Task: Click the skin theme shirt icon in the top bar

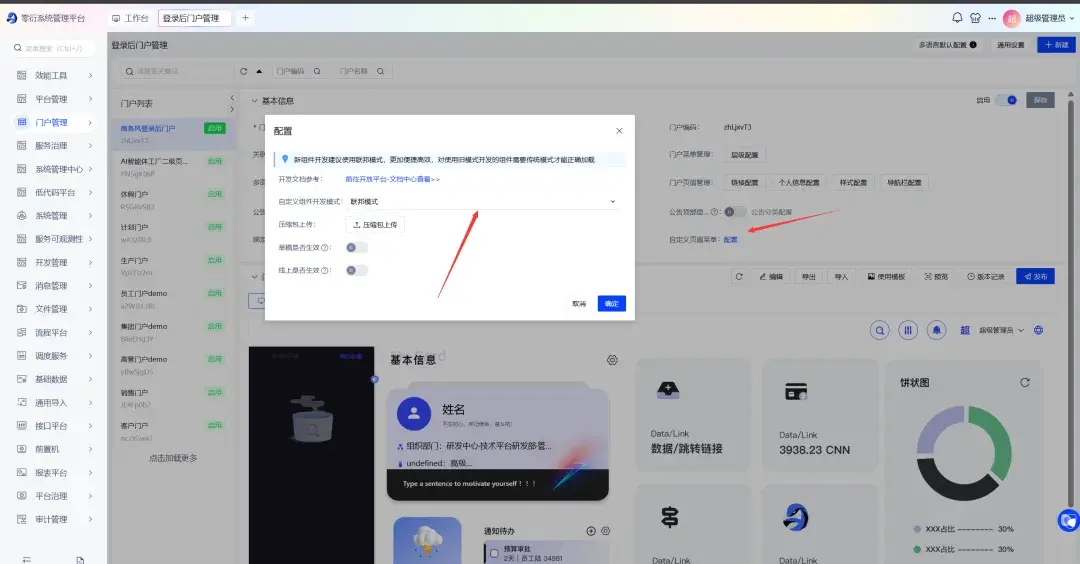Action: pyautogui.click(x=975, y=18)
